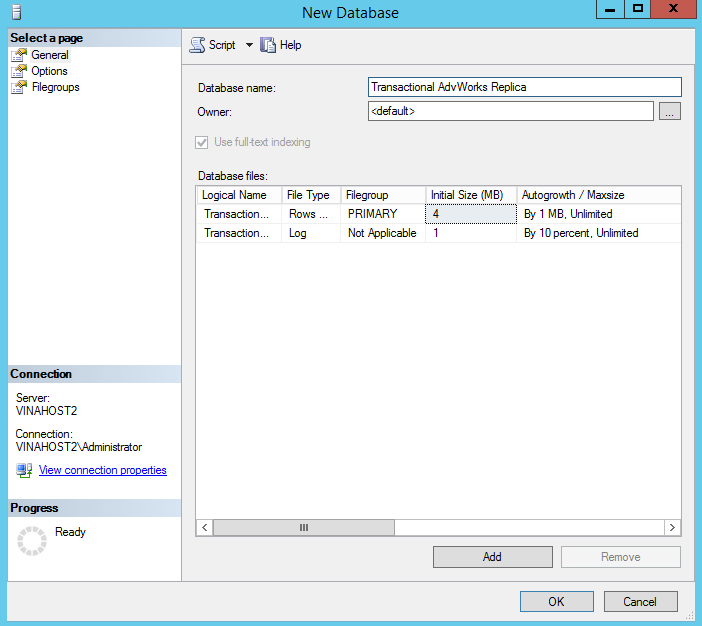
Task: Select the Filegroups page icon
Action: pyautogui.click(x=18, y=87)
